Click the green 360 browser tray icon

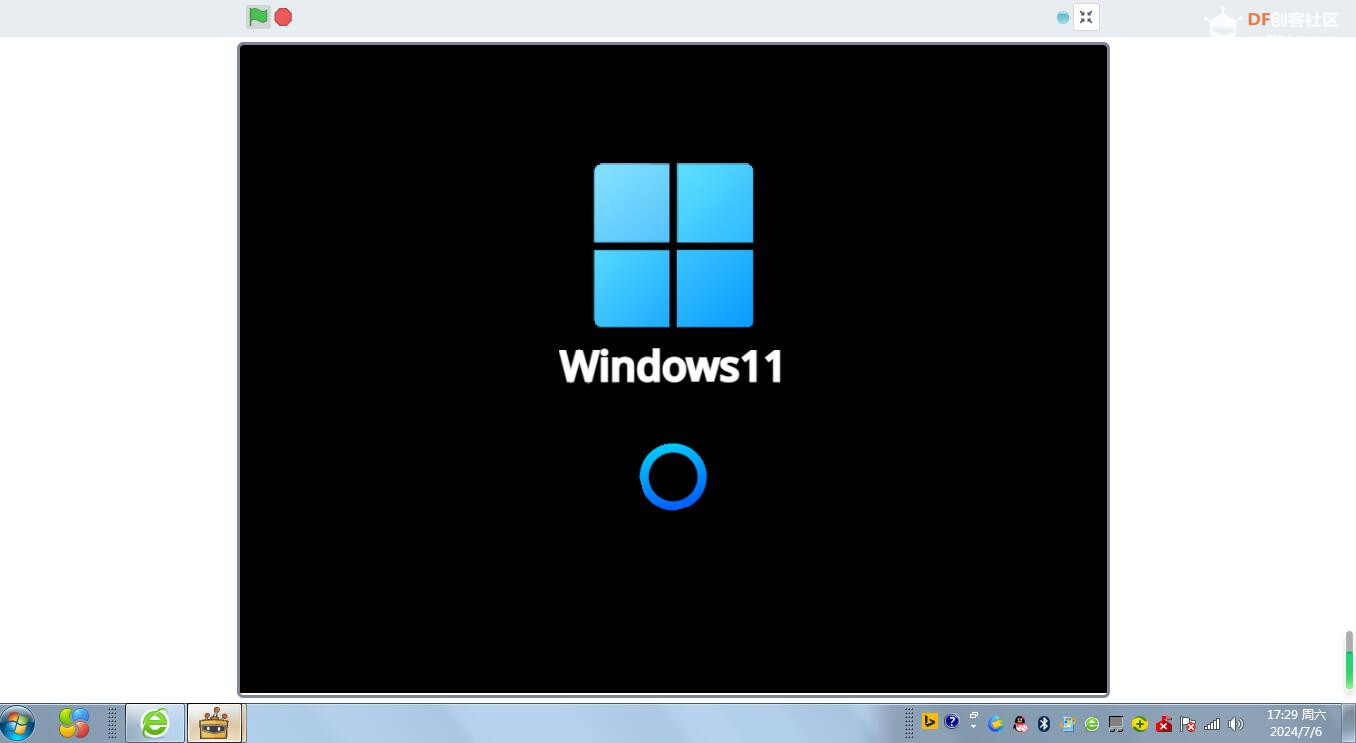(1092, 724)
